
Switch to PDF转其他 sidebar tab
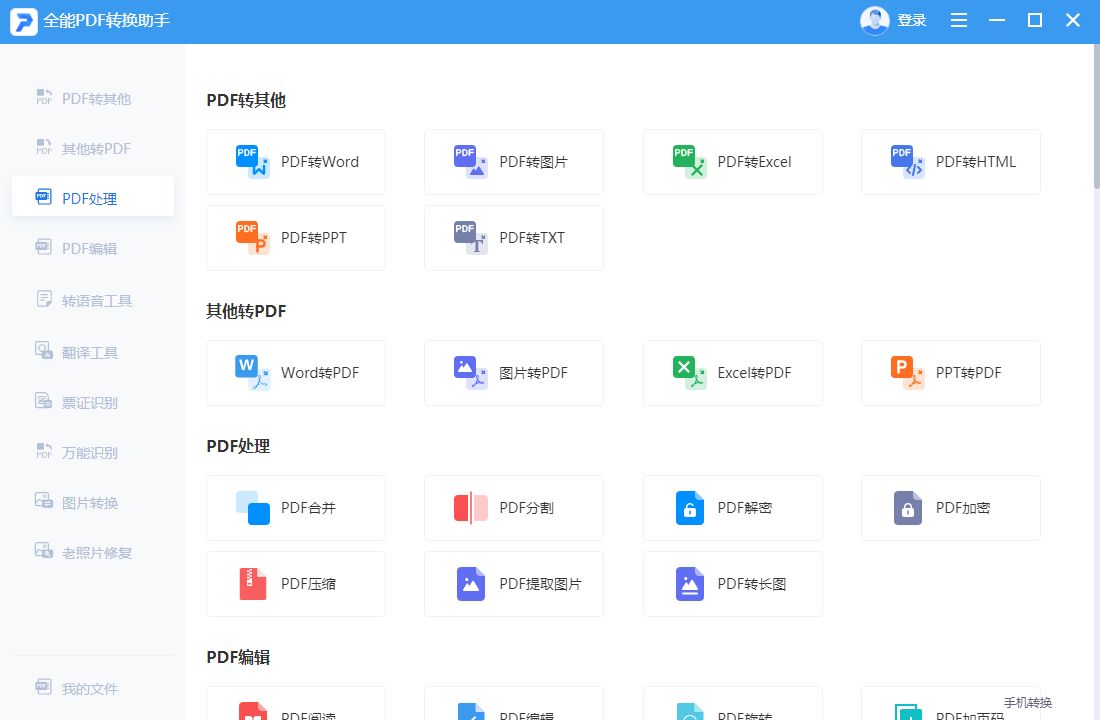(x=93, y=98)
